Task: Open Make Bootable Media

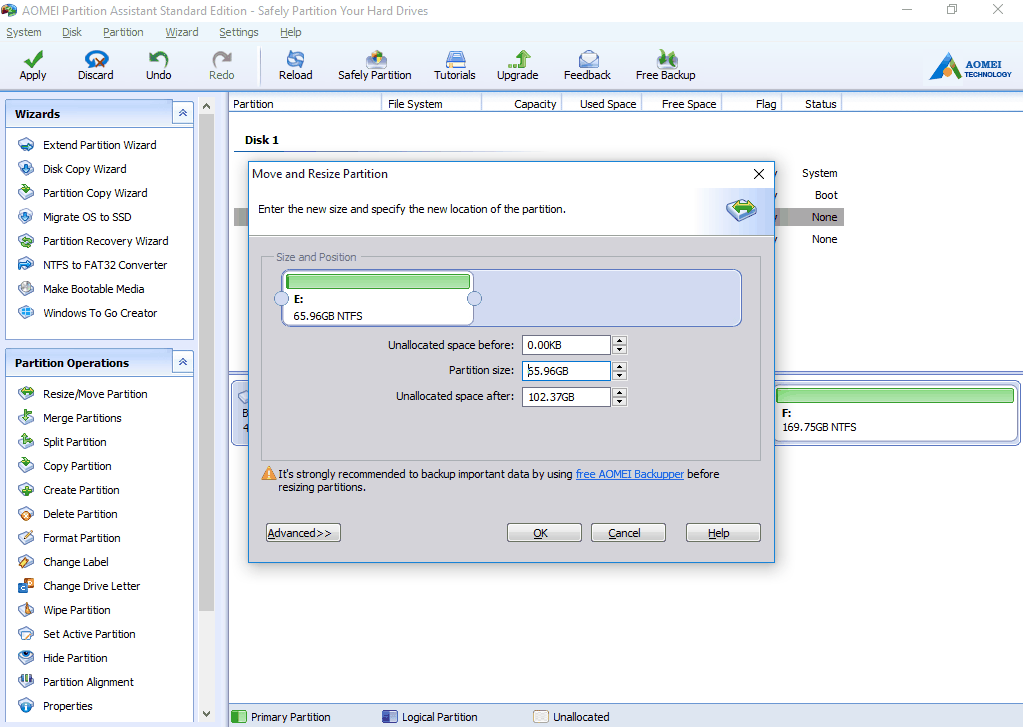Action: click(x=93, y=289)
